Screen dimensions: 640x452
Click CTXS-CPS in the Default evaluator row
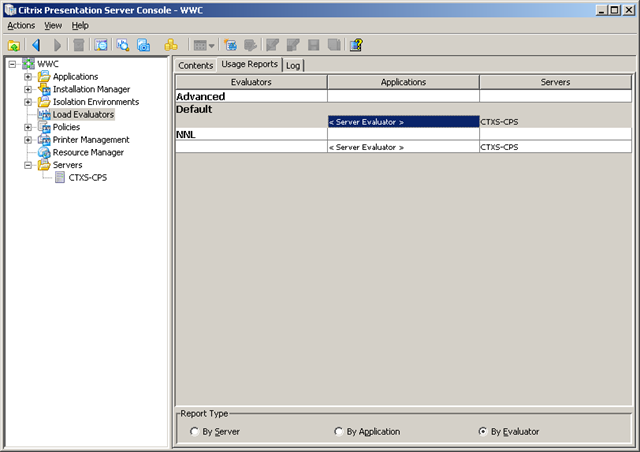tap(556, 122)
